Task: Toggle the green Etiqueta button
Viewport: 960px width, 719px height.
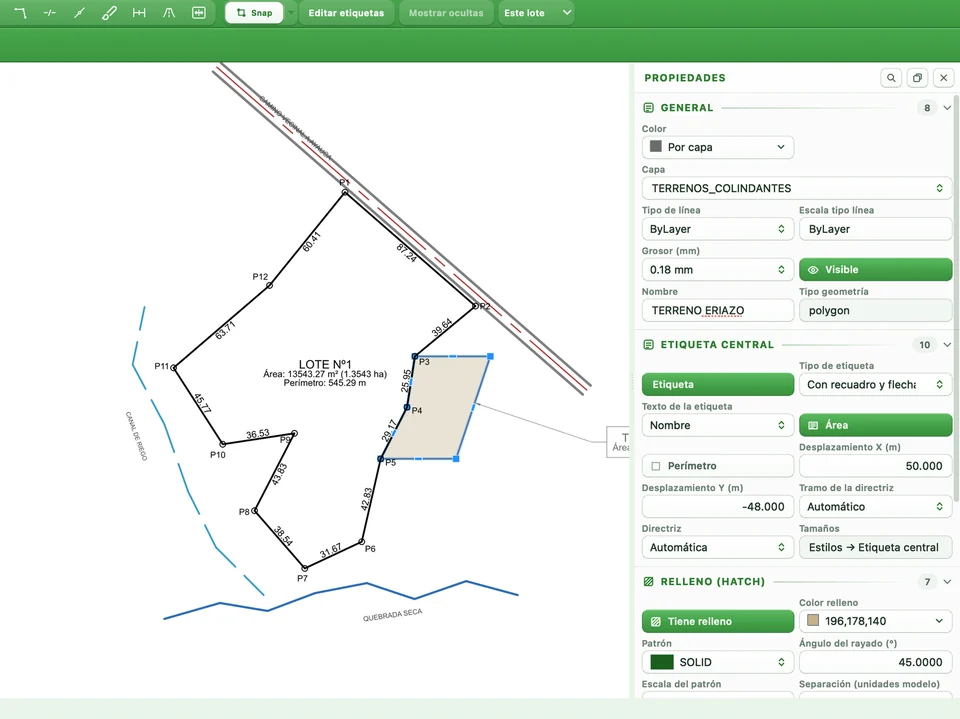Action: (x=718, y=385)
